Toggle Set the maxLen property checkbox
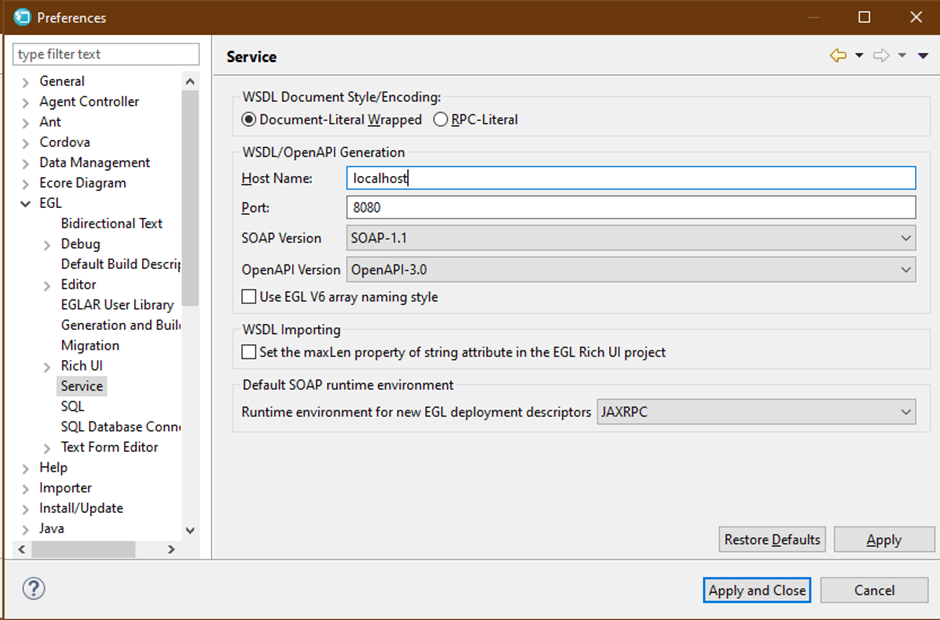Viewport: 940px width, 620px height. coord(249,352)
